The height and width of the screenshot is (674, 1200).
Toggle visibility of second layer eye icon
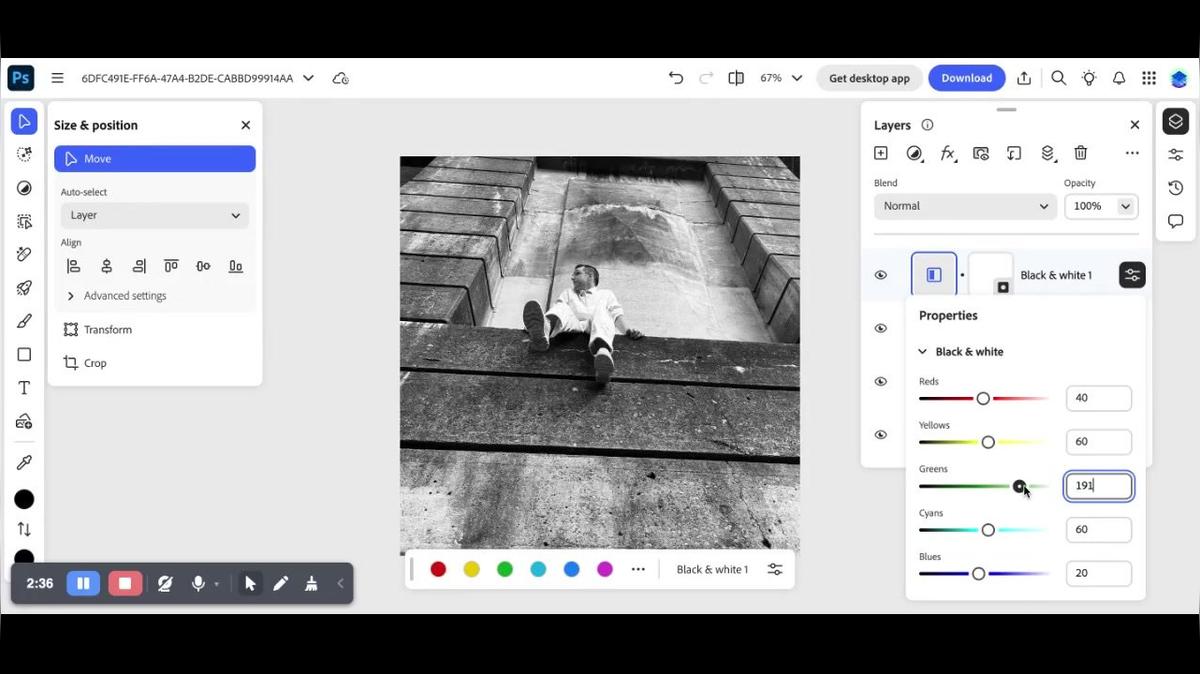pyautogui.click(x=881, y=328)
